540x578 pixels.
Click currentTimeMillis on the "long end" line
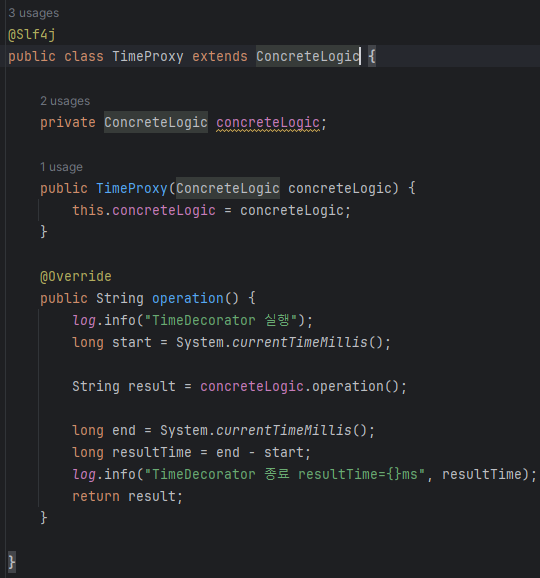coord(284,431)
